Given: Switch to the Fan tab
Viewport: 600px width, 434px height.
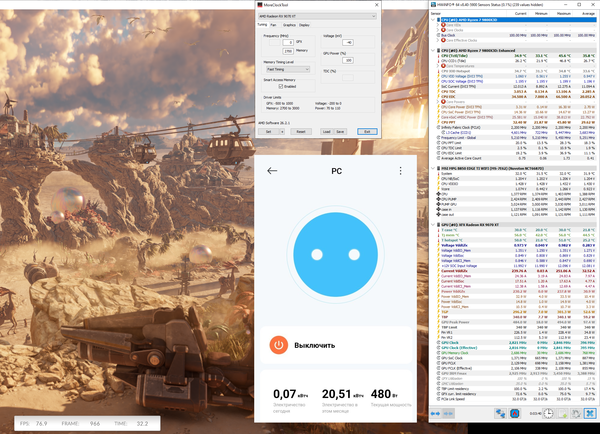Looking at the screenshot, I should click(x=273, y=25).
